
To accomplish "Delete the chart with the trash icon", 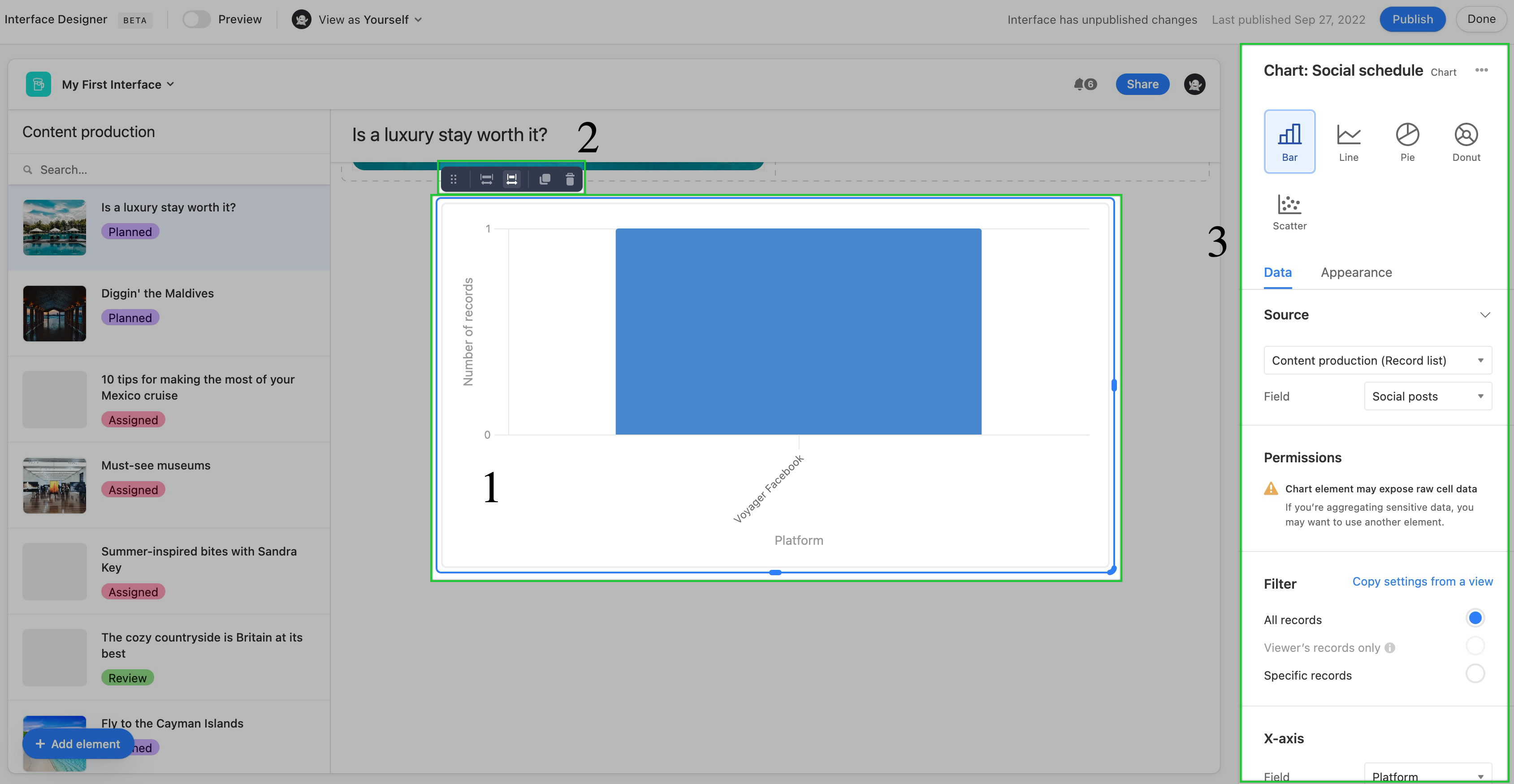I will [x=570, y=179].
